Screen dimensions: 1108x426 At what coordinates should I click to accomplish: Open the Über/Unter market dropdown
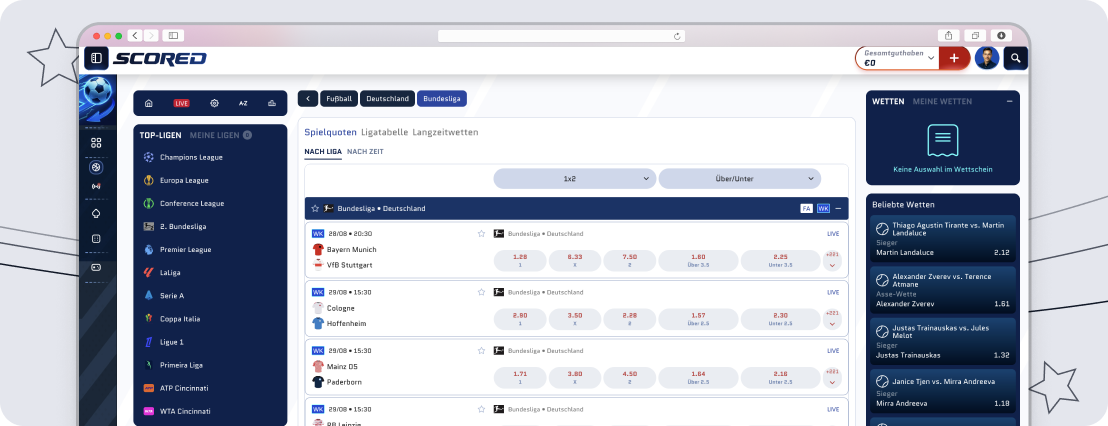(740, 179)
